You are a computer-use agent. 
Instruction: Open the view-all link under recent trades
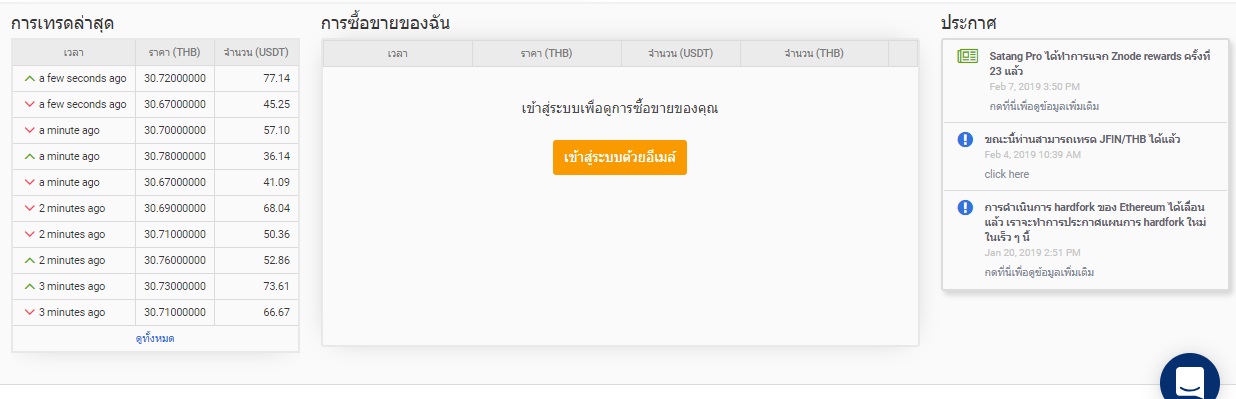point(155,339)
